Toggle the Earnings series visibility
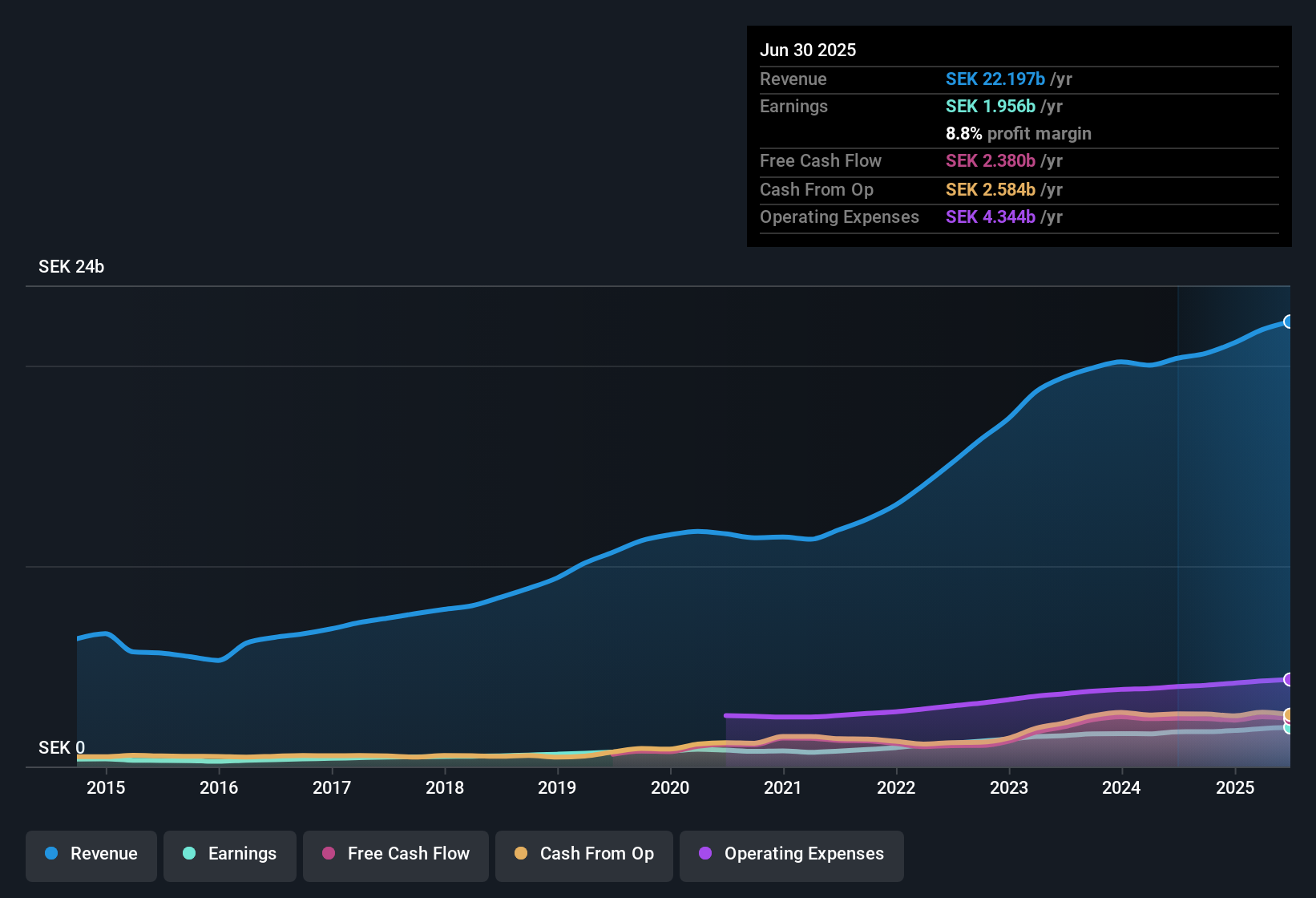This screenshot has width=1316, height=898. (229, 855)
